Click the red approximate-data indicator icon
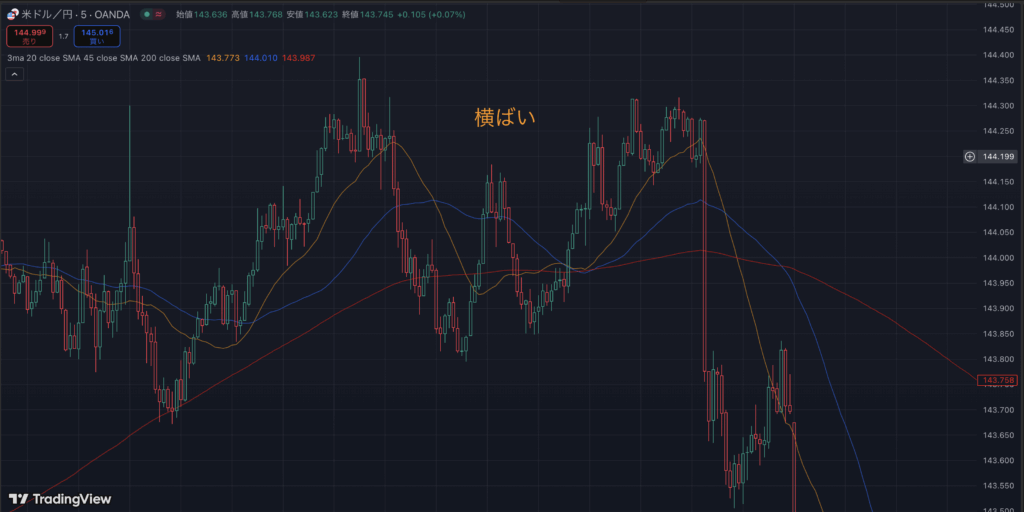 (x=161, y=15)
